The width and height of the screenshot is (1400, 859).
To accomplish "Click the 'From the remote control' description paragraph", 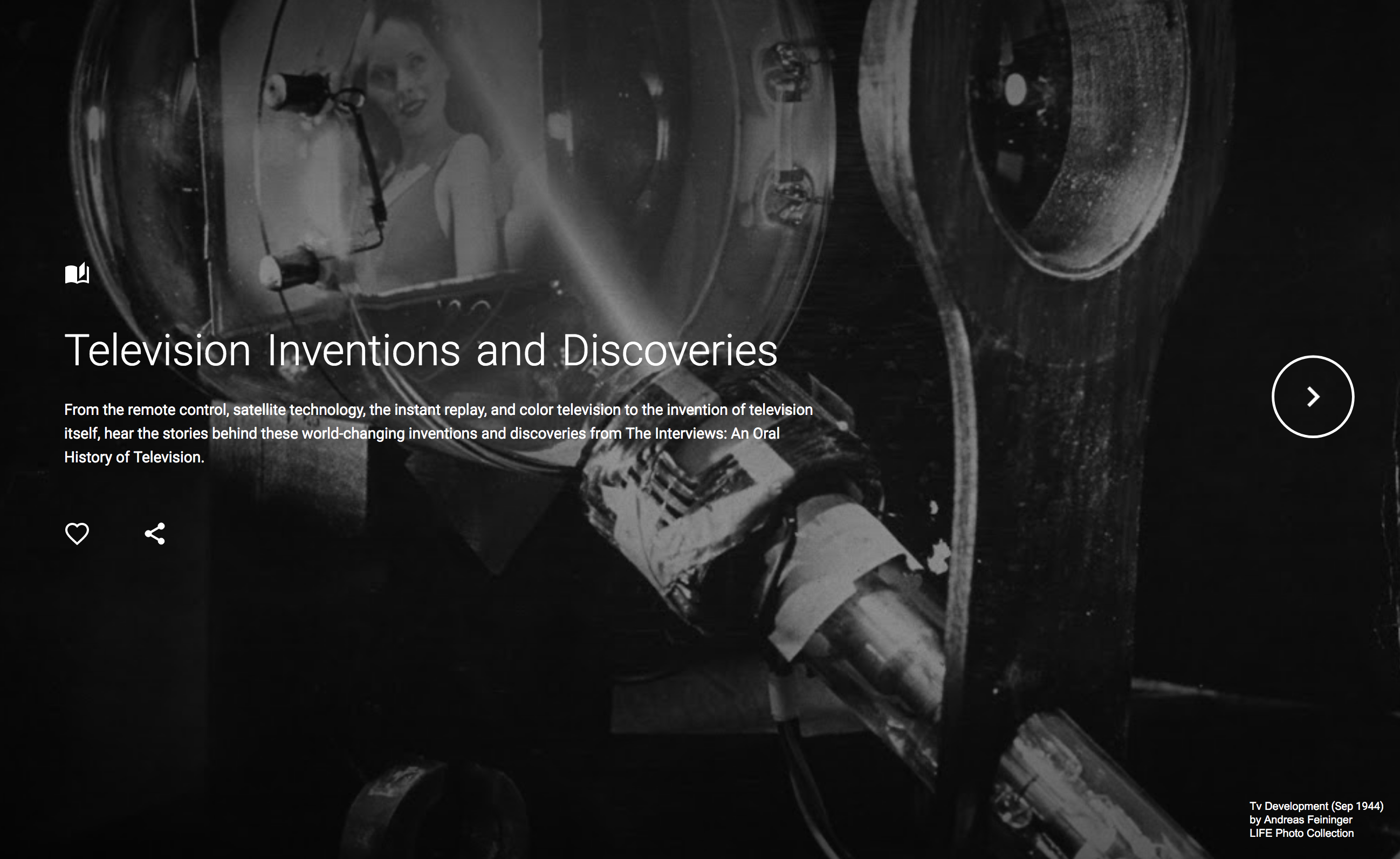I will 438,433.
